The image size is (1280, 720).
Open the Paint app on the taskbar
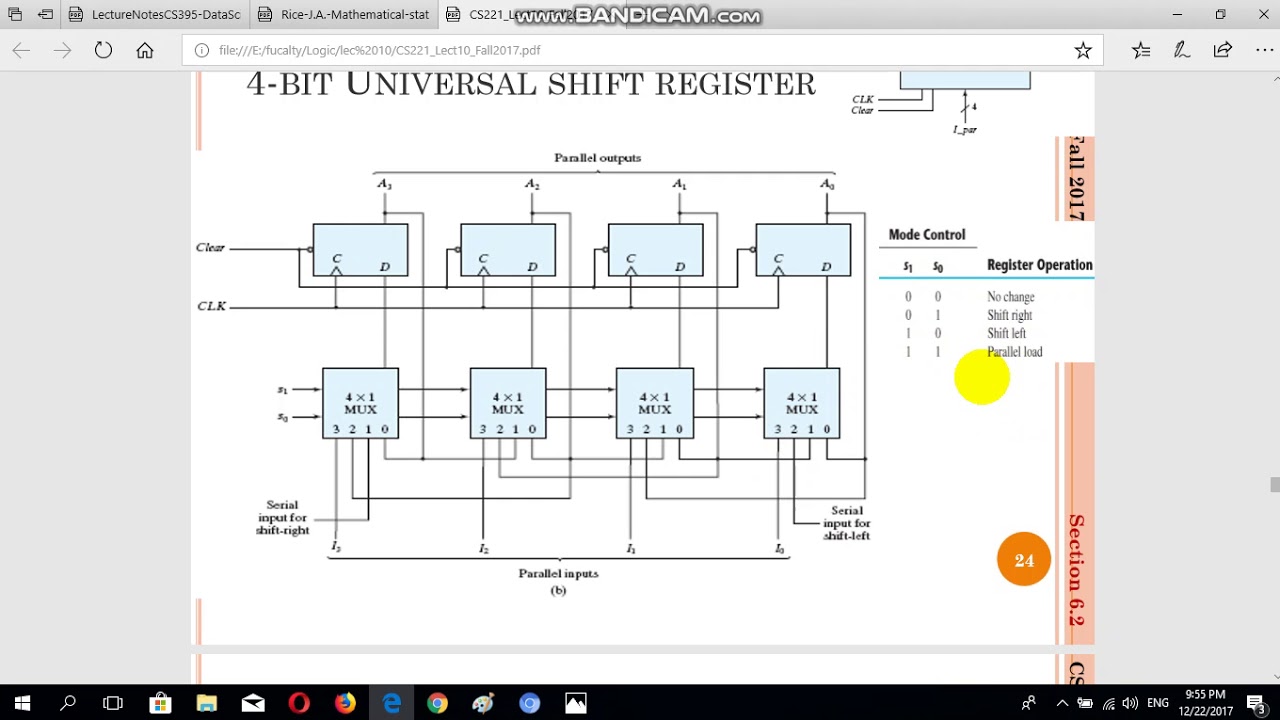tap(483, 703)
